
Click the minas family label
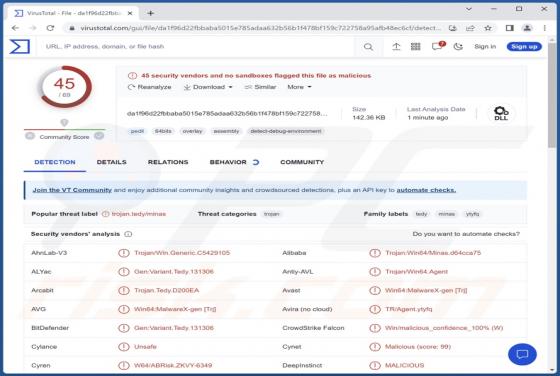click(x=446, y=214)
